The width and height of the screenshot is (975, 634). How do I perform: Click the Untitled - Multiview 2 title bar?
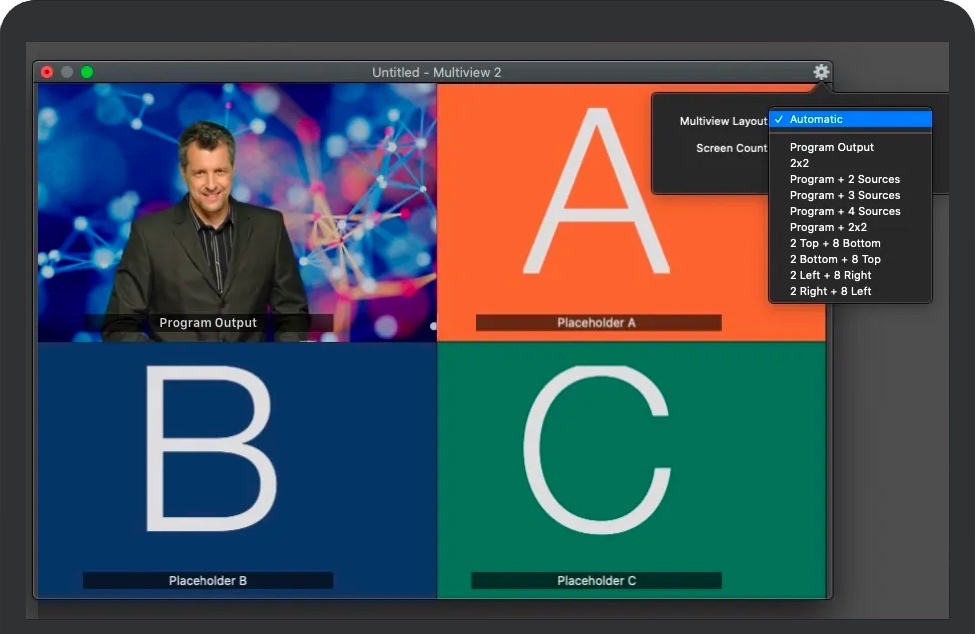[436, 72]
